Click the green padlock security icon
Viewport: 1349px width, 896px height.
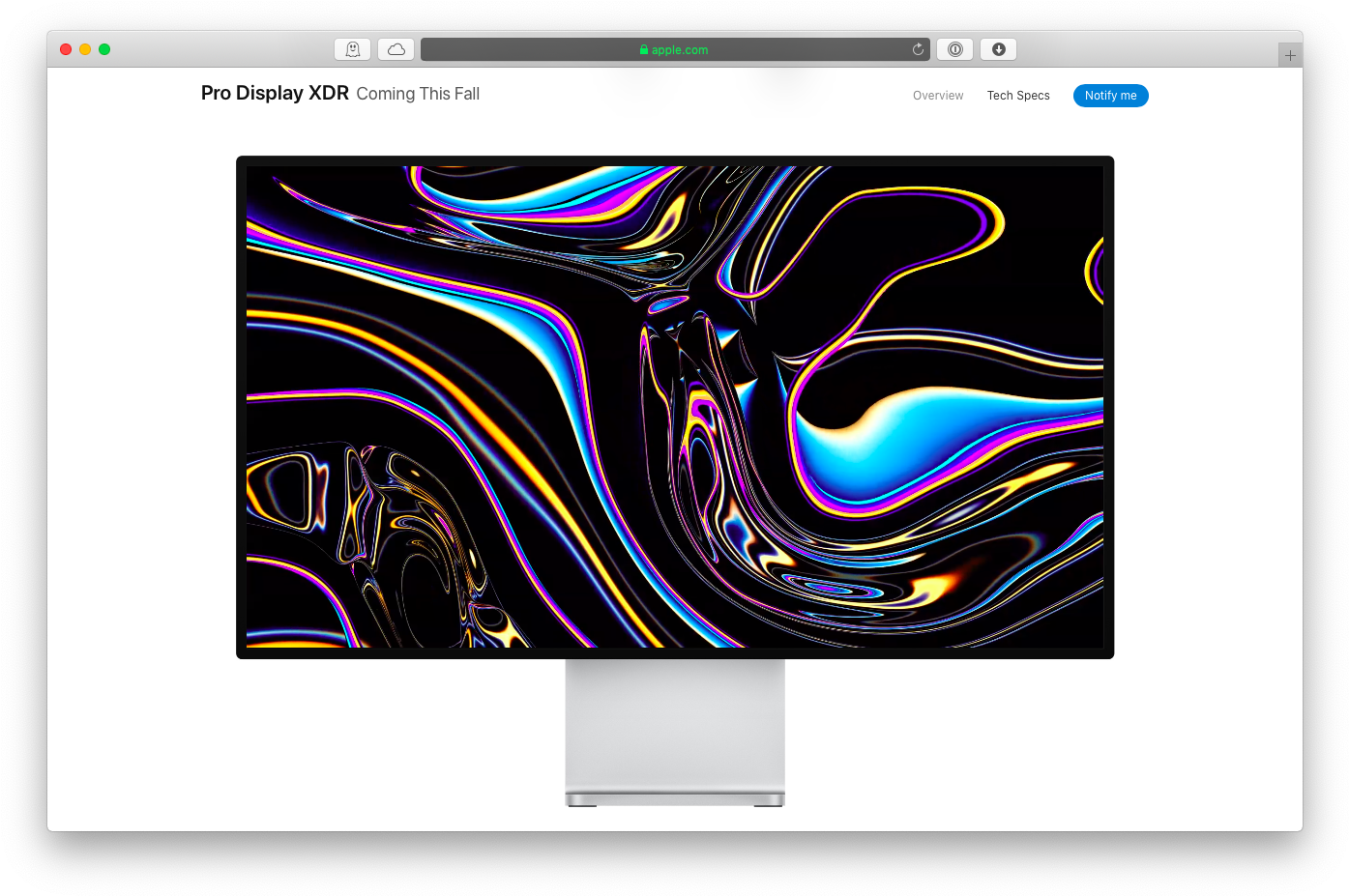[x=644, y=49]
